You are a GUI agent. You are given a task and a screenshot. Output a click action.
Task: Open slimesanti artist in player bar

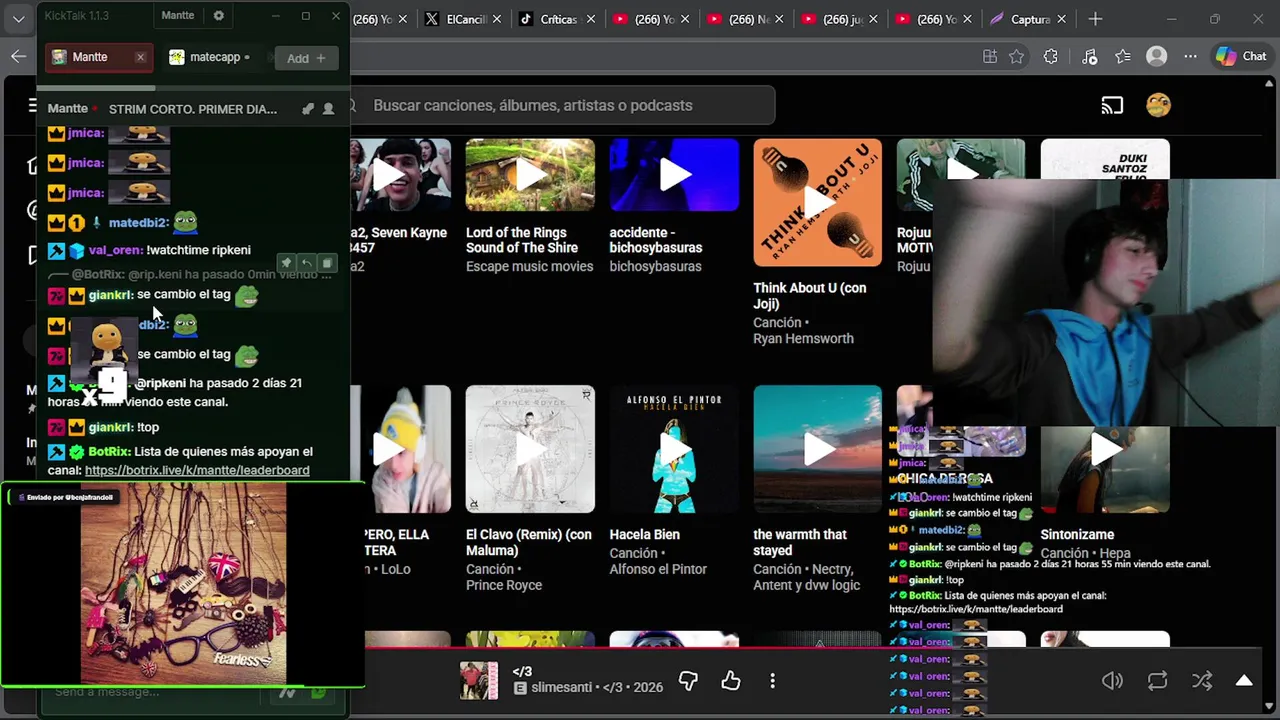click(x=562, y=688)
